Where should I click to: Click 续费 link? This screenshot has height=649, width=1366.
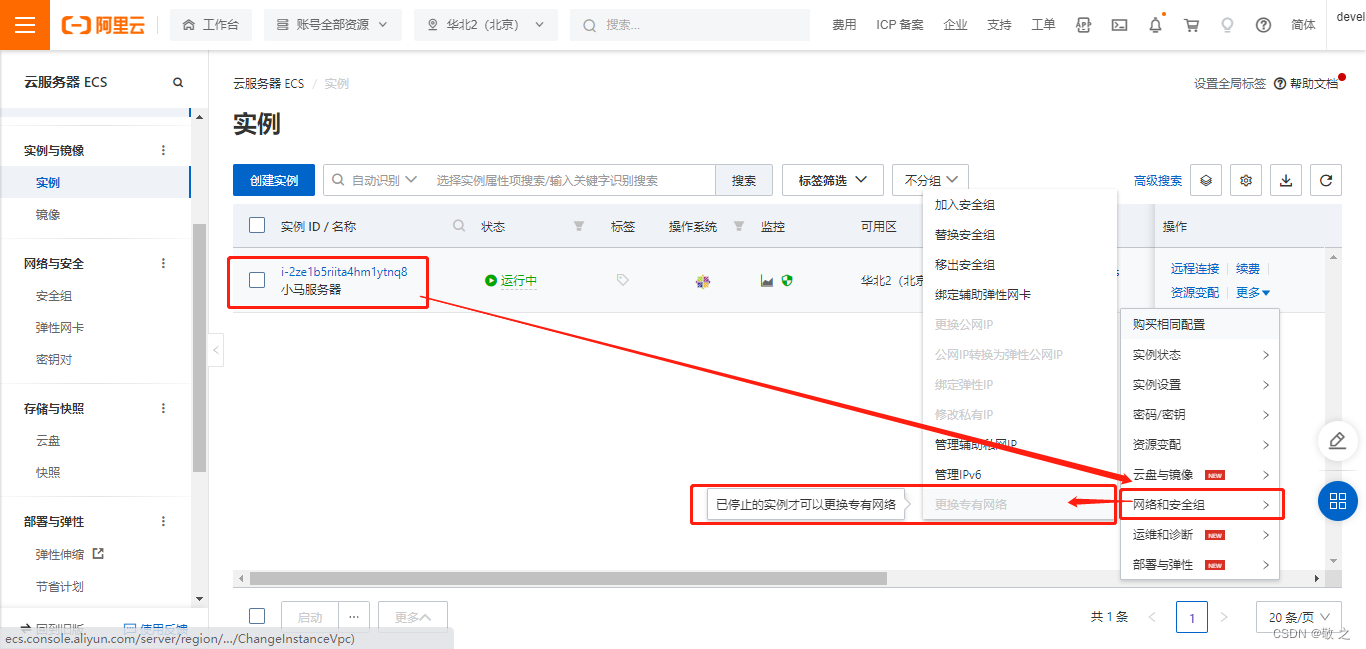pos(1248,269)
